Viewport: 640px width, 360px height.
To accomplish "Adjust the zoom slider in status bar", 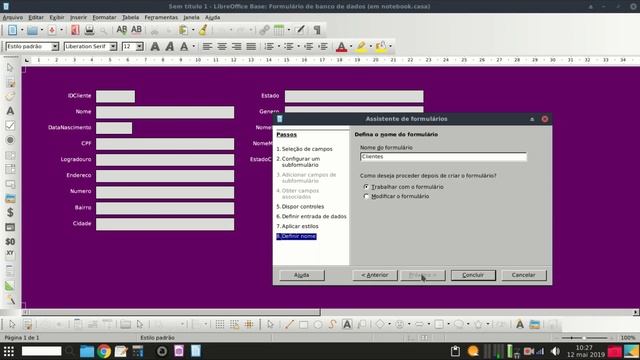I will tap(585, 338).
